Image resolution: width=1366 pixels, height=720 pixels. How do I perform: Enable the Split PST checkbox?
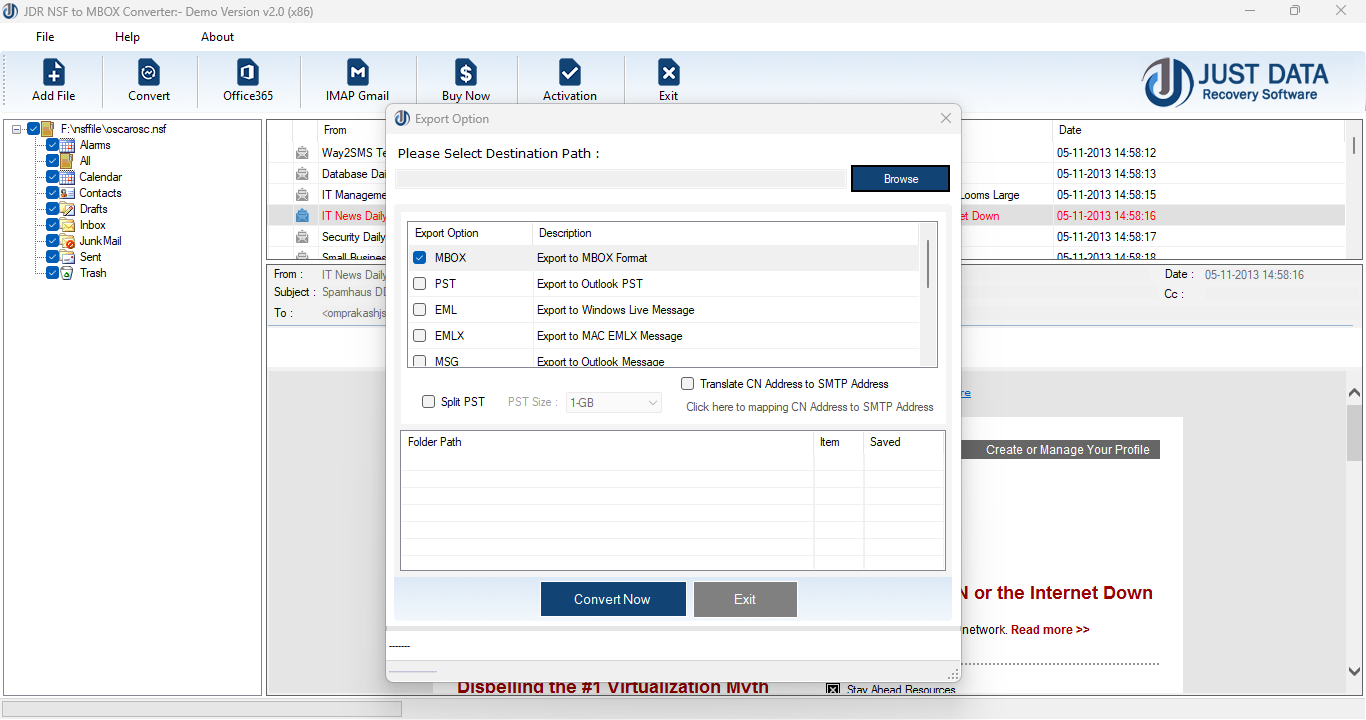coord(429,402)
